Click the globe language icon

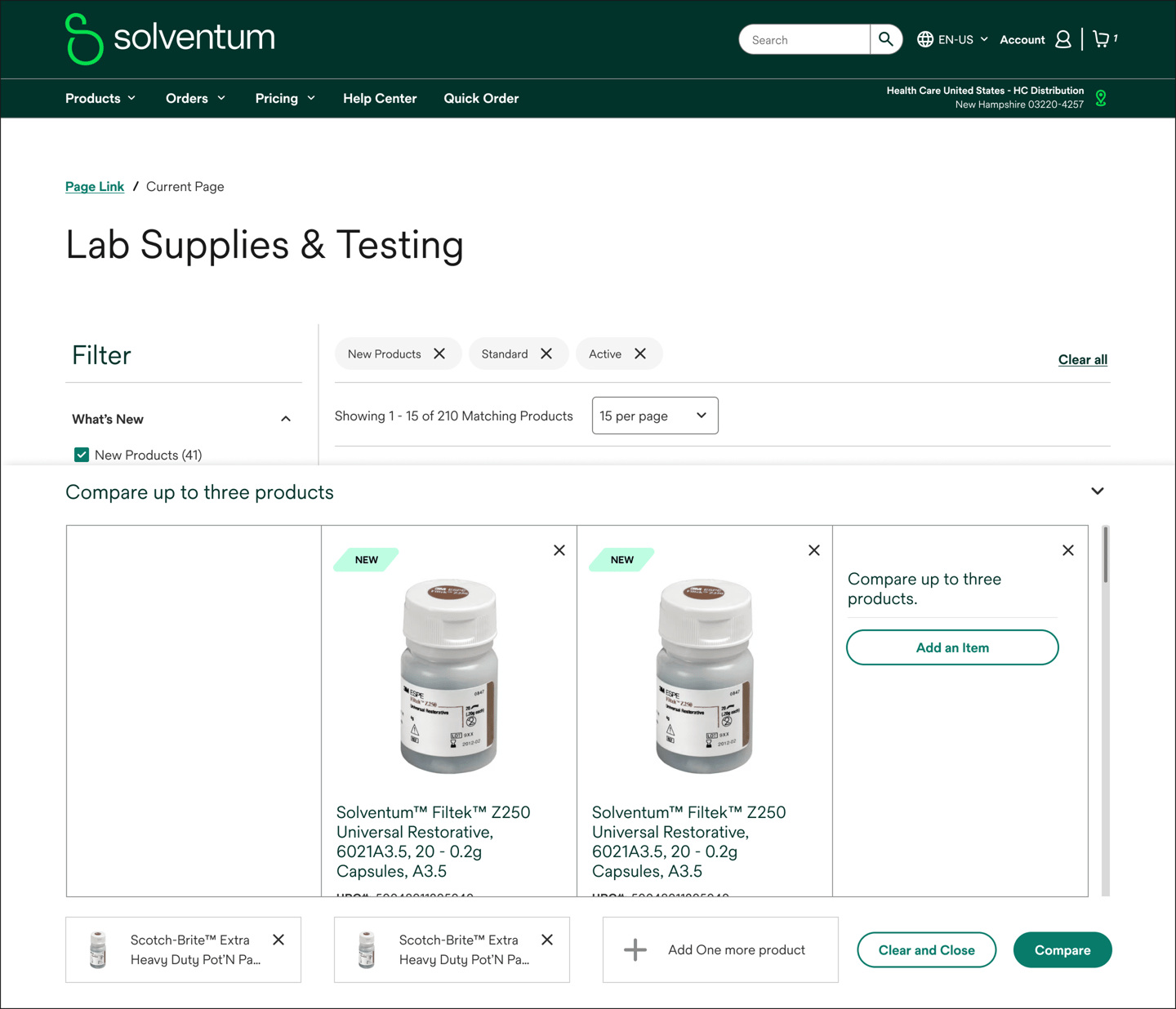coord(925,39)
